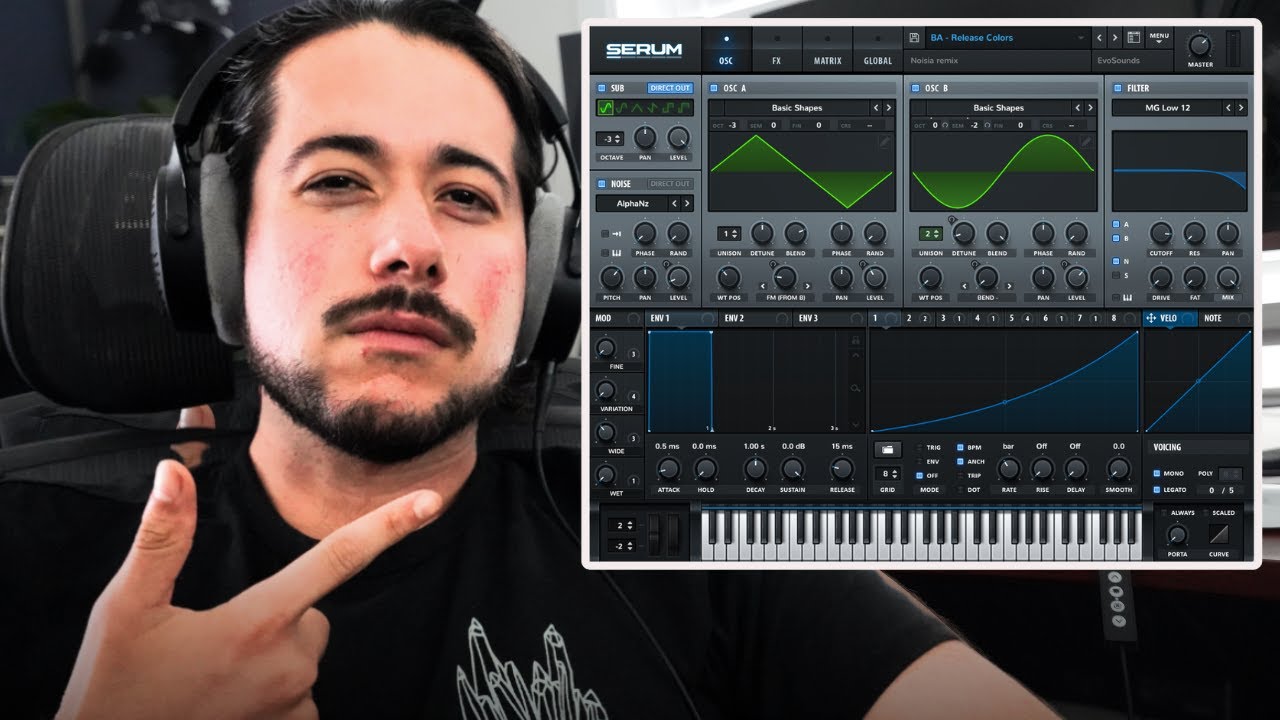Toggle the Sub oscillator enable switch
Viewport: 1280px width, 720px height.
[601, 88]
